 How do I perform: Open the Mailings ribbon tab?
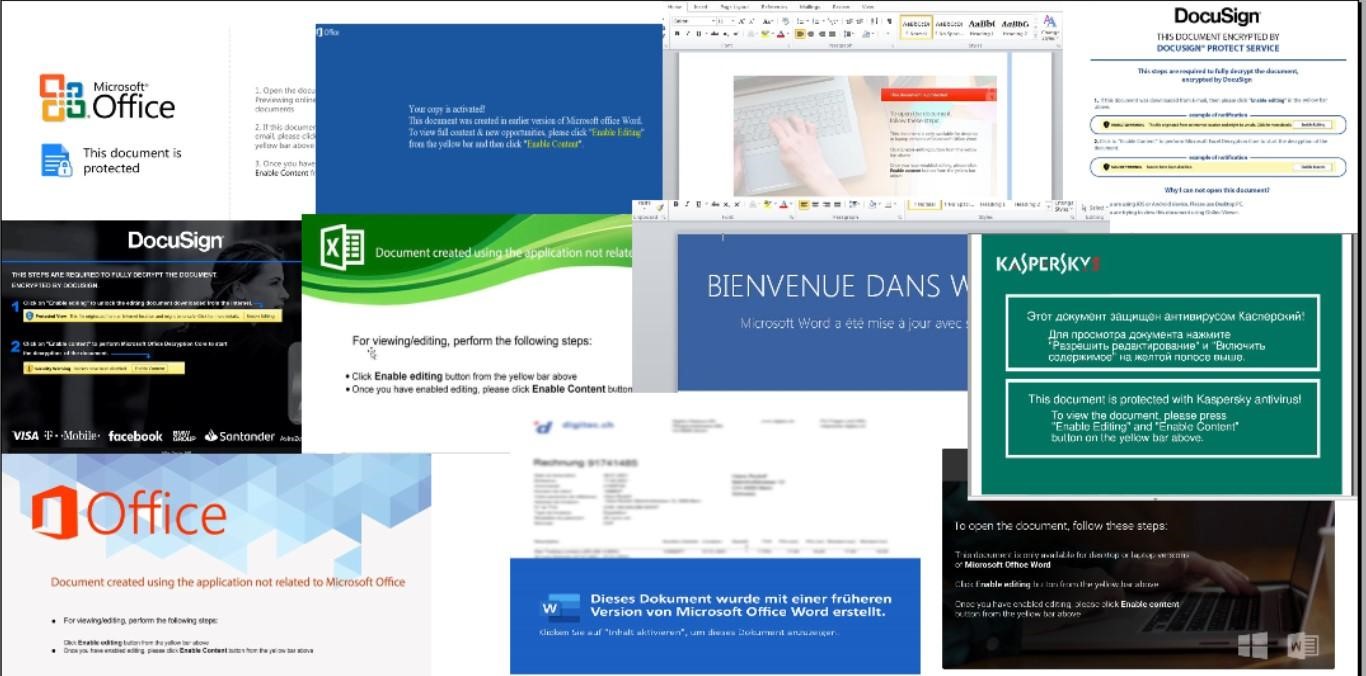coord(811,6)
